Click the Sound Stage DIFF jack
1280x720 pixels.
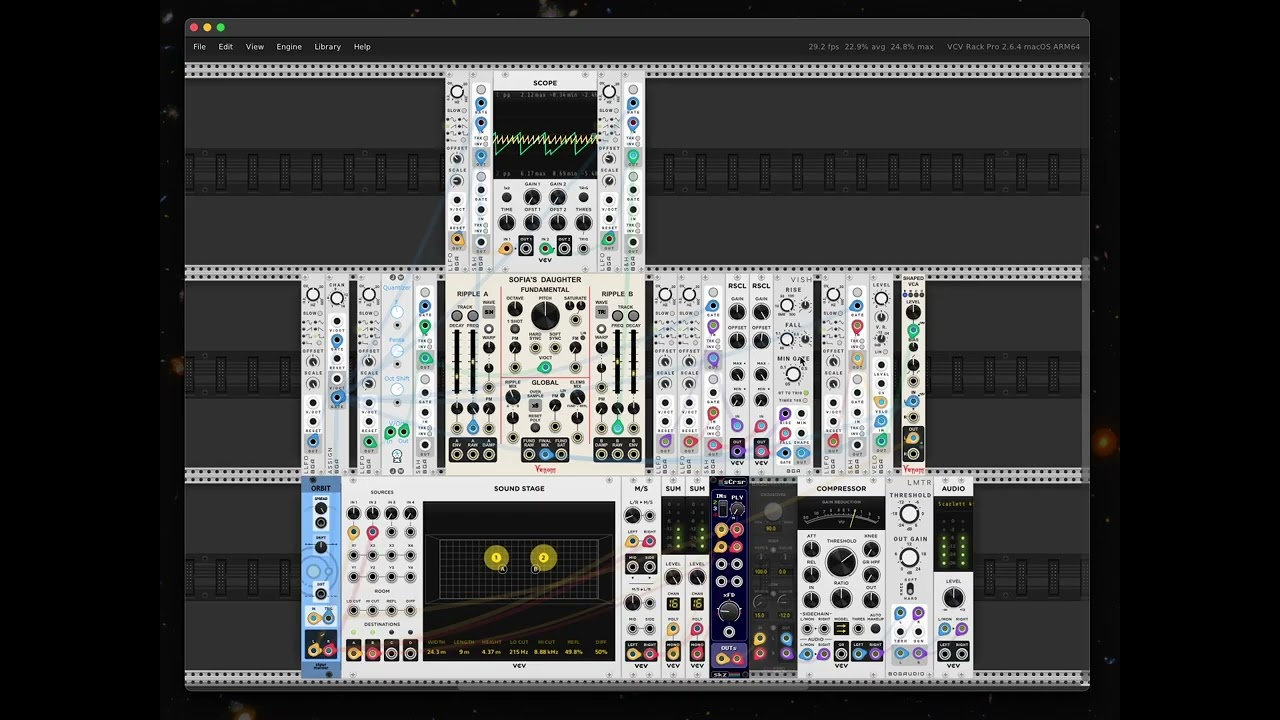coord(410,610)
